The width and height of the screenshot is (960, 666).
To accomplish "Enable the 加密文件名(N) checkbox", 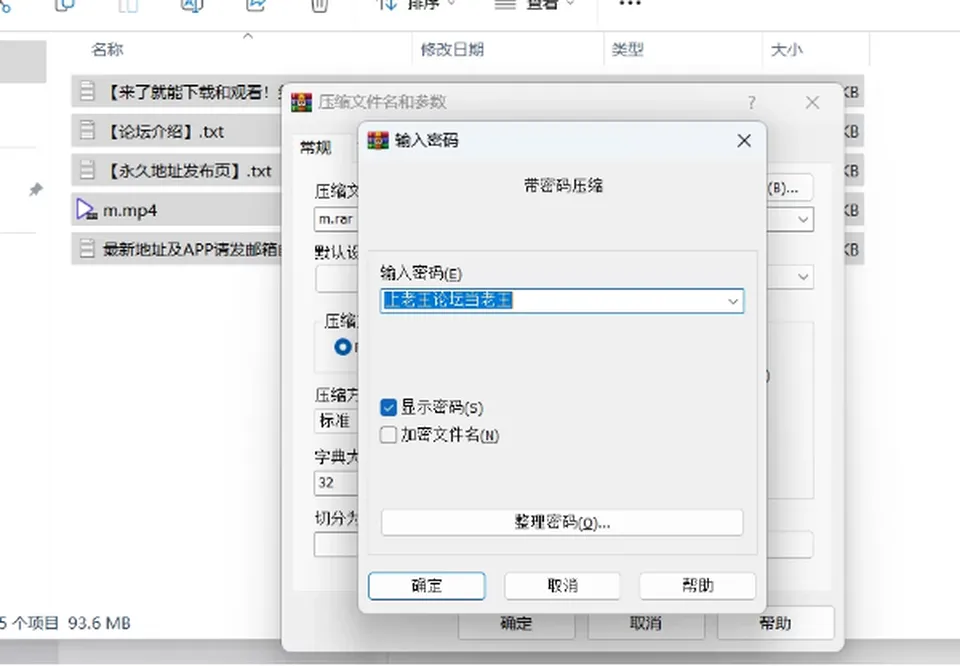I will click(388, 435).
